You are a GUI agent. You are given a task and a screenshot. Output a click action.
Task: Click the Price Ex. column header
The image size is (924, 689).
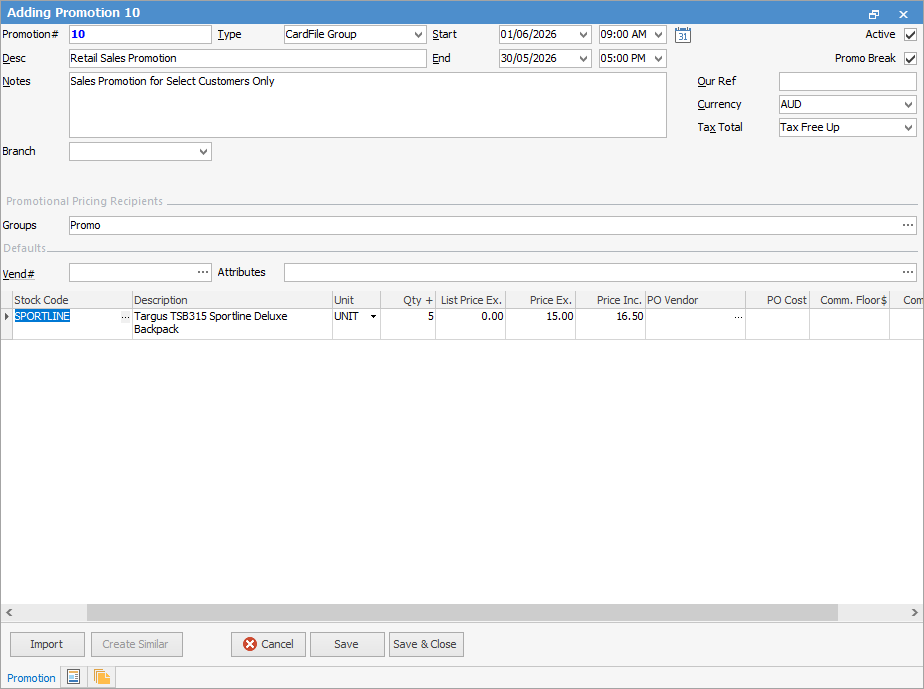point(540,300)
